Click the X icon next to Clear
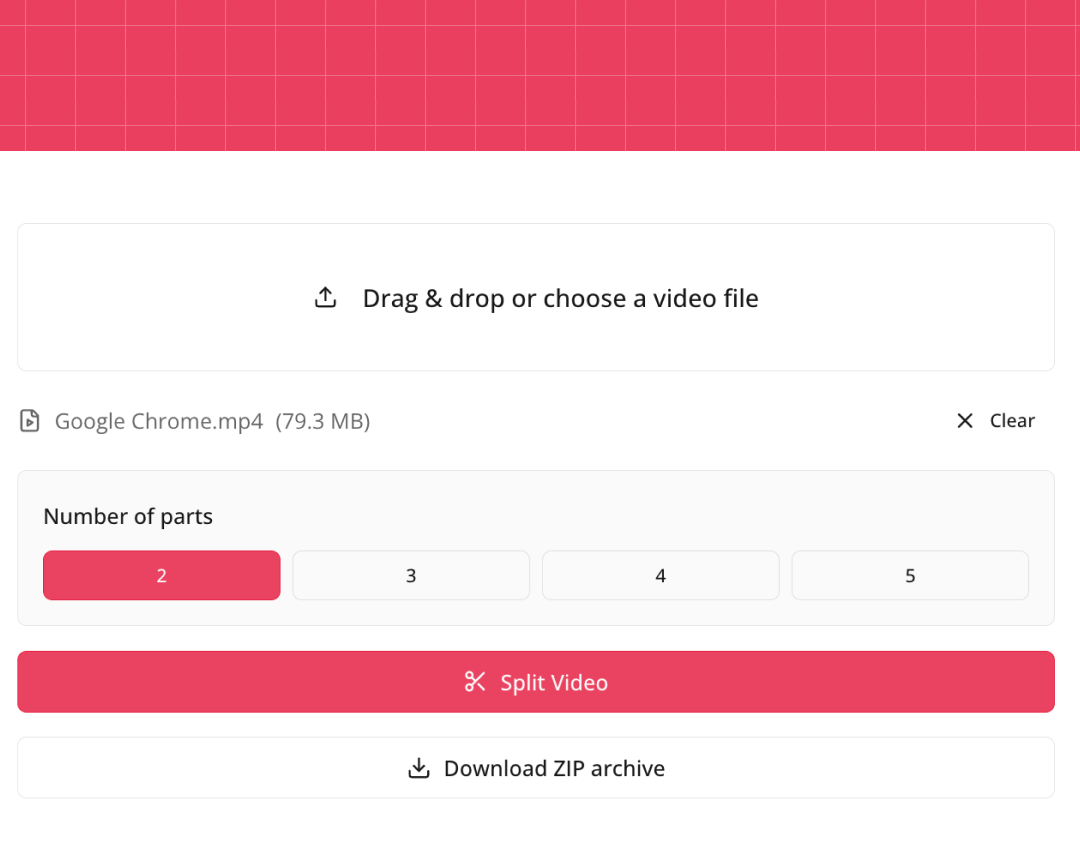 [965, 421]
